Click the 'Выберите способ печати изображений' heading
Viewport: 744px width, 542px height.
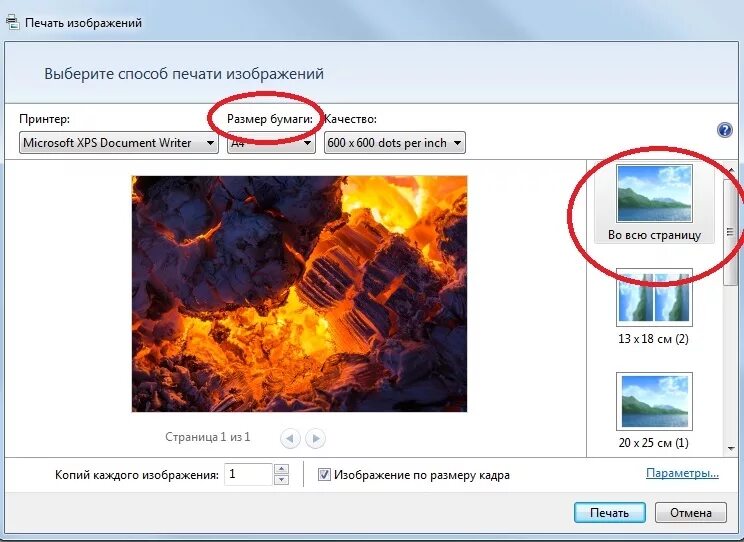pos(184,74)
